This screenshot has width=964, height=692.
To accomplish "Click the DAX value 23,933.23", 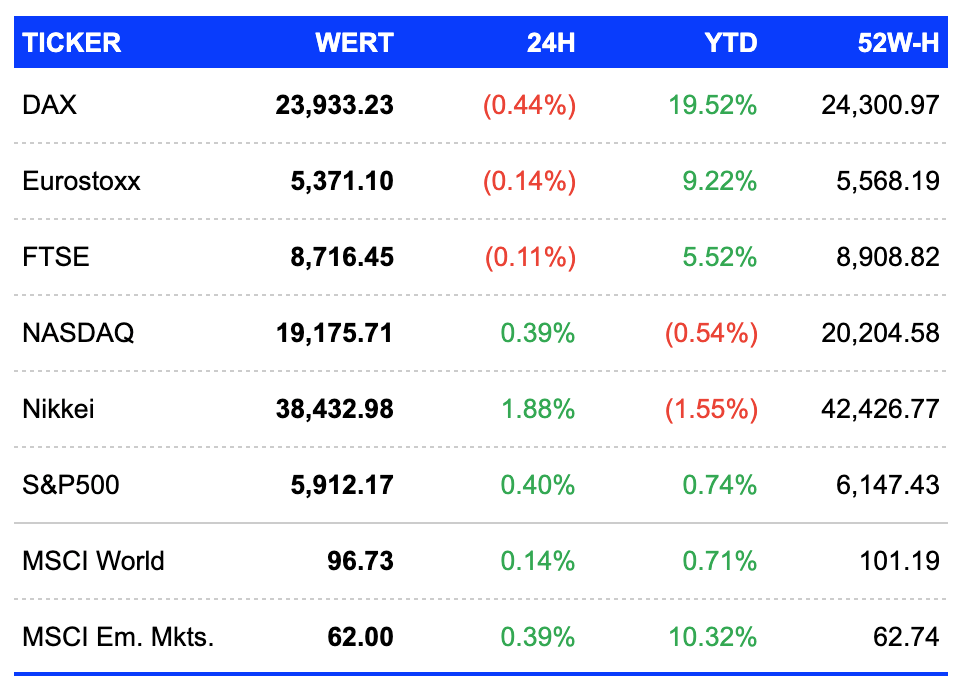I will point(334,105).
